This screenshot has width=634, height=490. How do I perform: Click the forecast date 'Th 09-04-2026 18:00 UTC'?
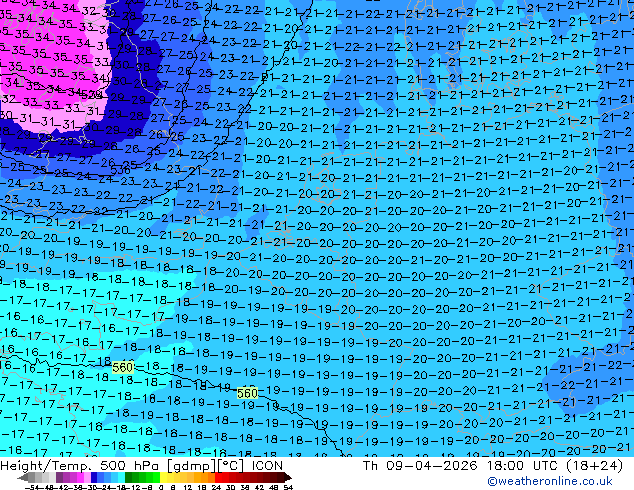pos(461,466)
